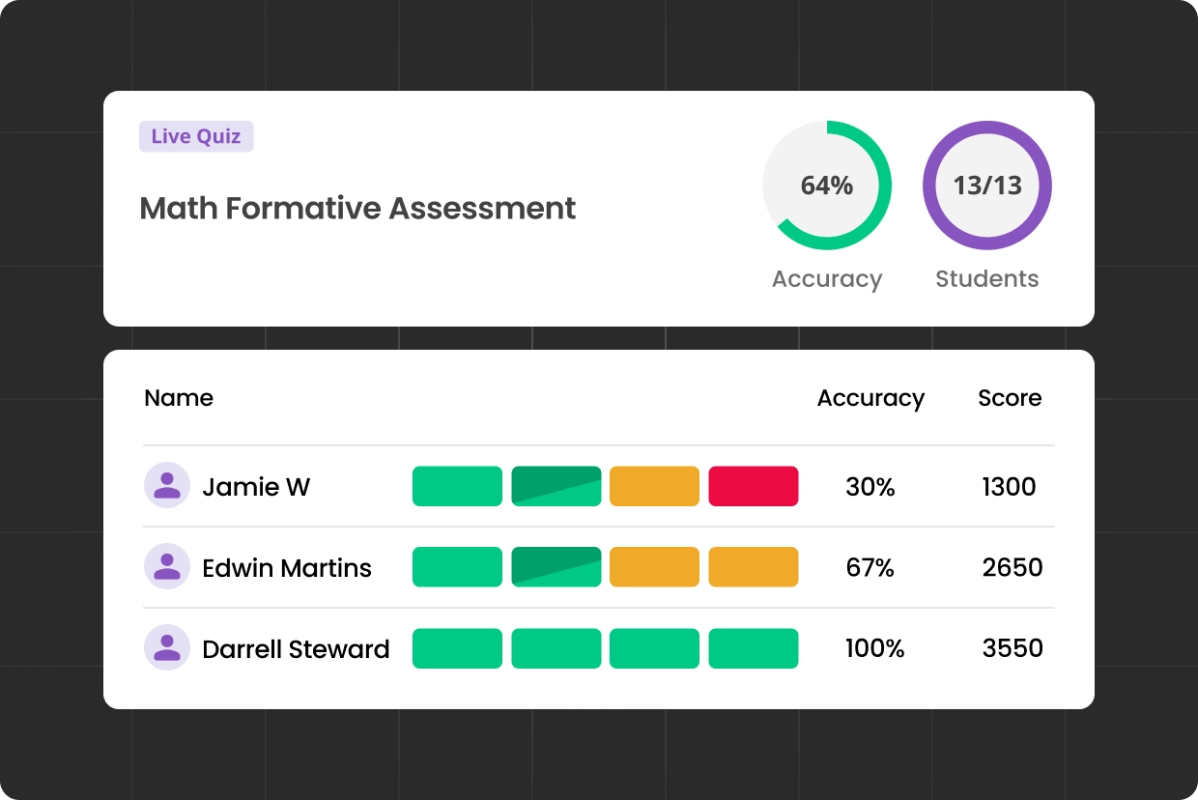Click the 64% accuracy ring chart
The image size is (1198, 800).
click(827, 185)
